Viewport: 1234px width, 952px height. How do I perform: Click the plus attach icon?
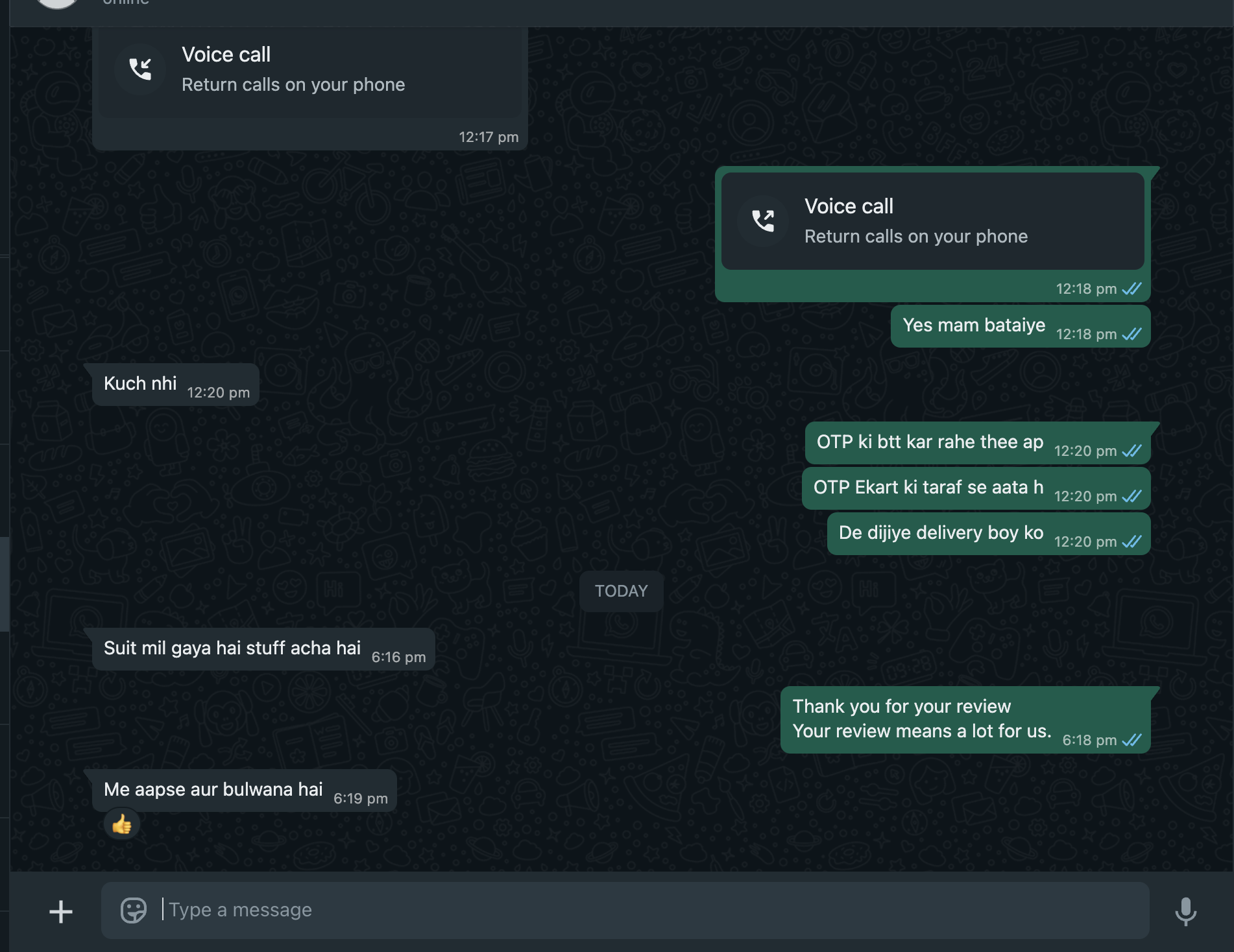61,911
